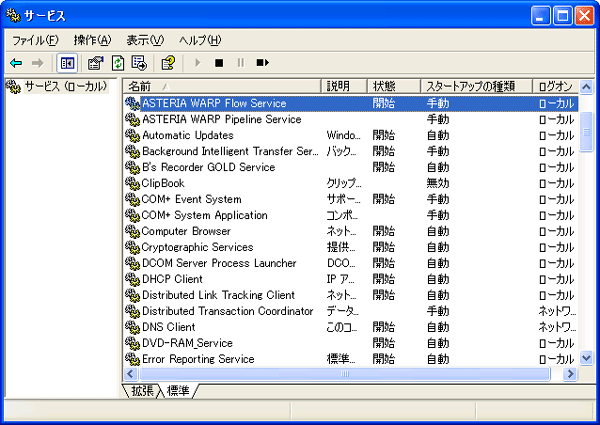Image resolution: width=600 pixels, height=425 pixels.
Task: Click the gear icon of ClipBook
Action: (x=132, y=183)
